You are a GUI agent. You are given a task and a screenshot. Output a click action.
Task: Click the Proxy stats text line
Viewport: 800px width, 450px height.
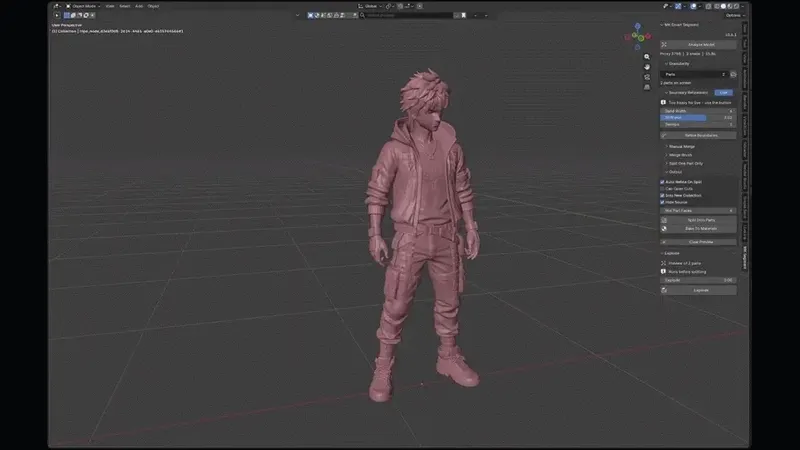pyautogui.click(x=688, y=54)
